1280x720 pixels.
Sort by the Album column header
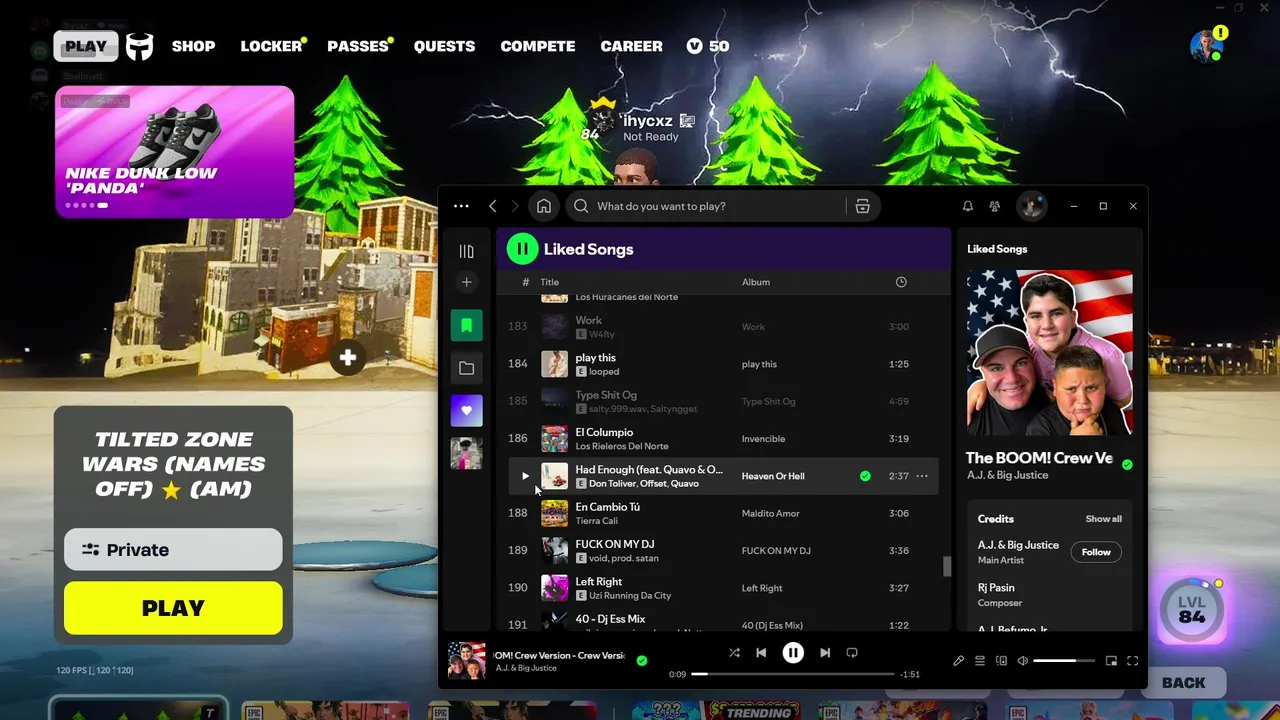click(x=756, y=282)
